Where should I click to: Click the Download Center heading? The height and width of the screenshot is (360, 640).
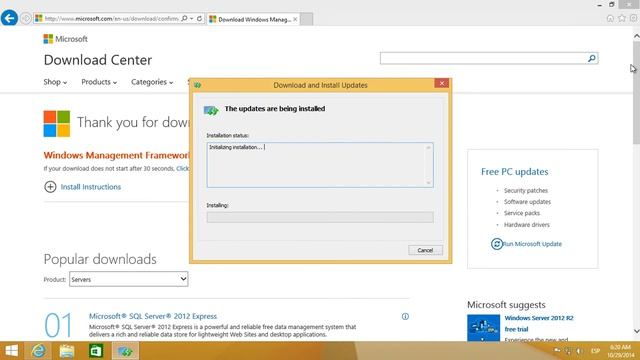coord(98,60)
